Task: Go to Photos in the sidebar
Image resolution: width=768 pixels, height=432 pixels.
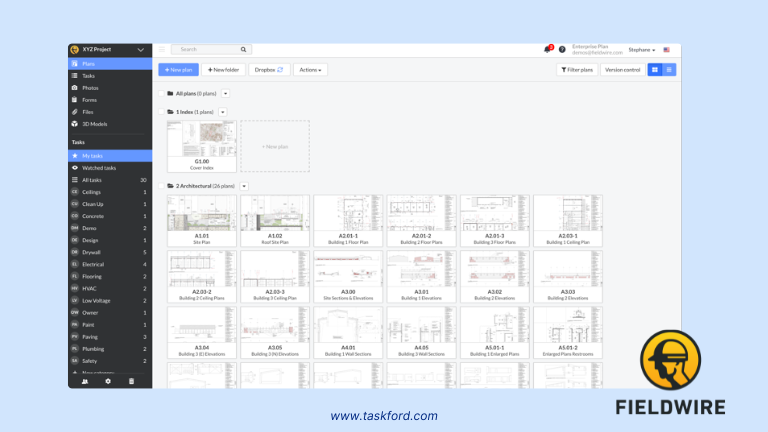Action: point(90,88)
